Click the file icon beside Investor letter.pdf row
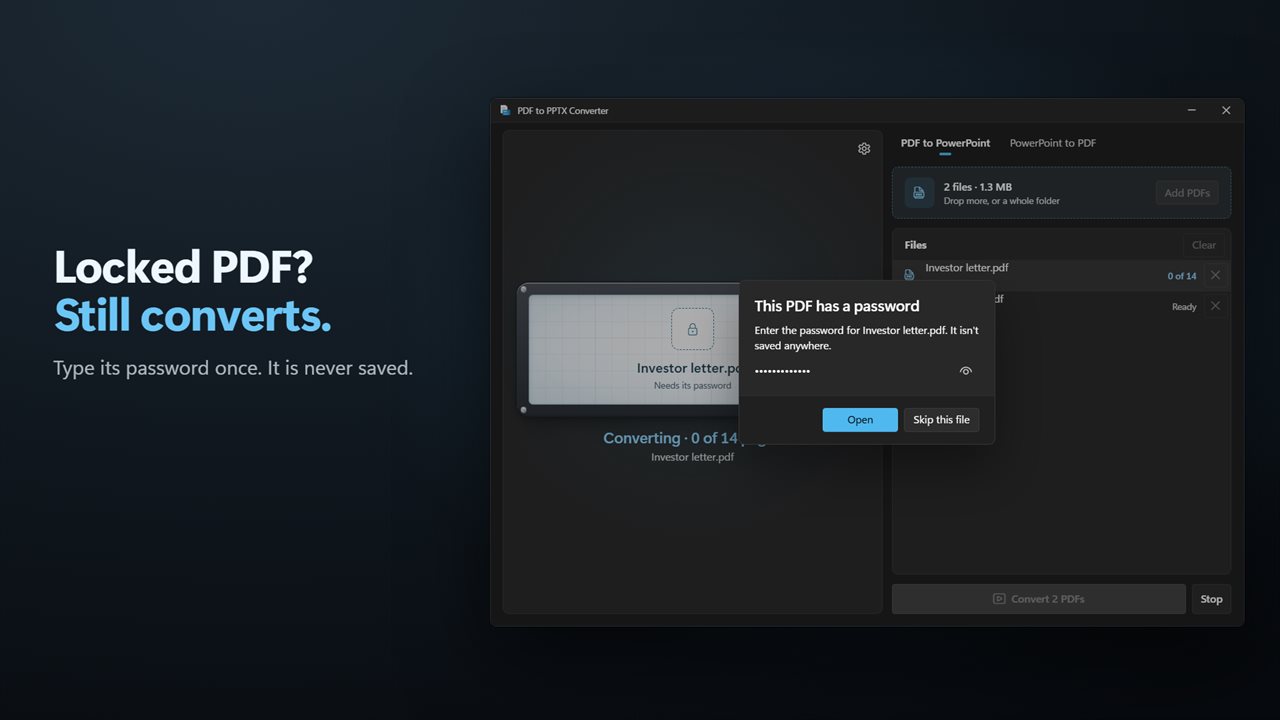This screenshot has height=720, width=1280. (909, 275)
